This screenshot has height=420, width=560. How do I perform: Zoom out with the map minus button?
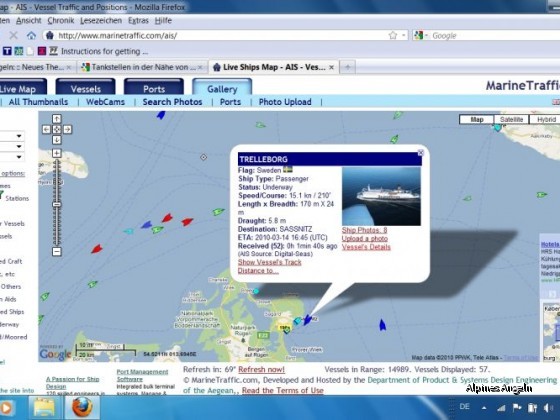pyautogui.click(x=57, y=251)
